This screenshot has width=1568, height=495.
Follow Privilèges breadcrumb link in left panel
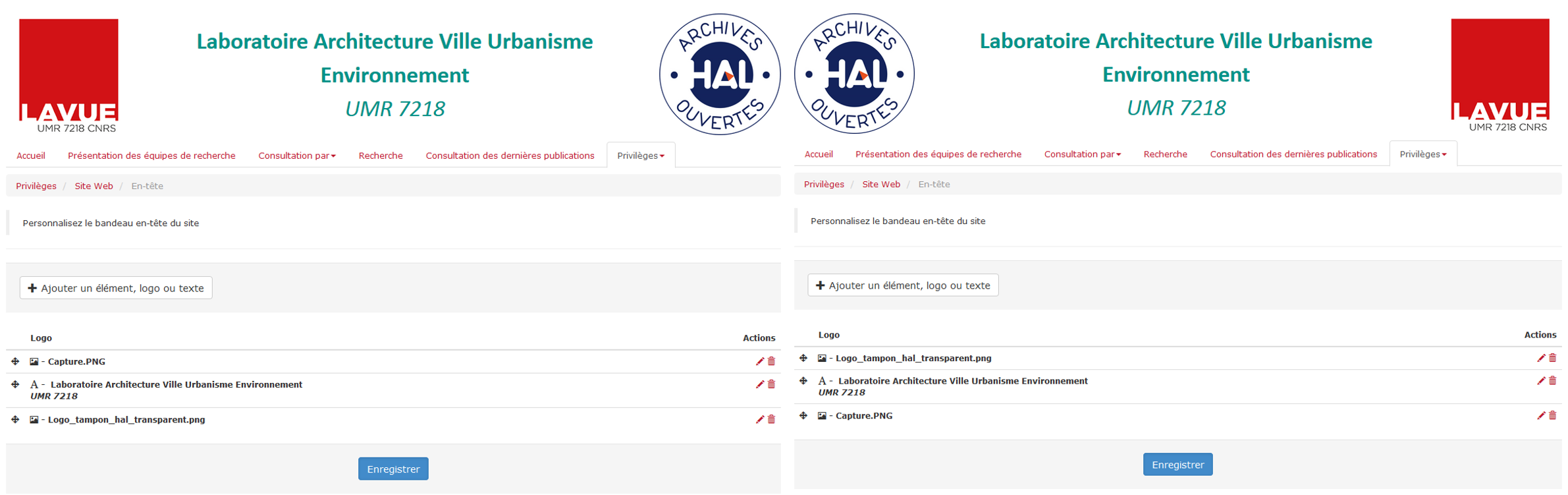(x=36, y=186)
